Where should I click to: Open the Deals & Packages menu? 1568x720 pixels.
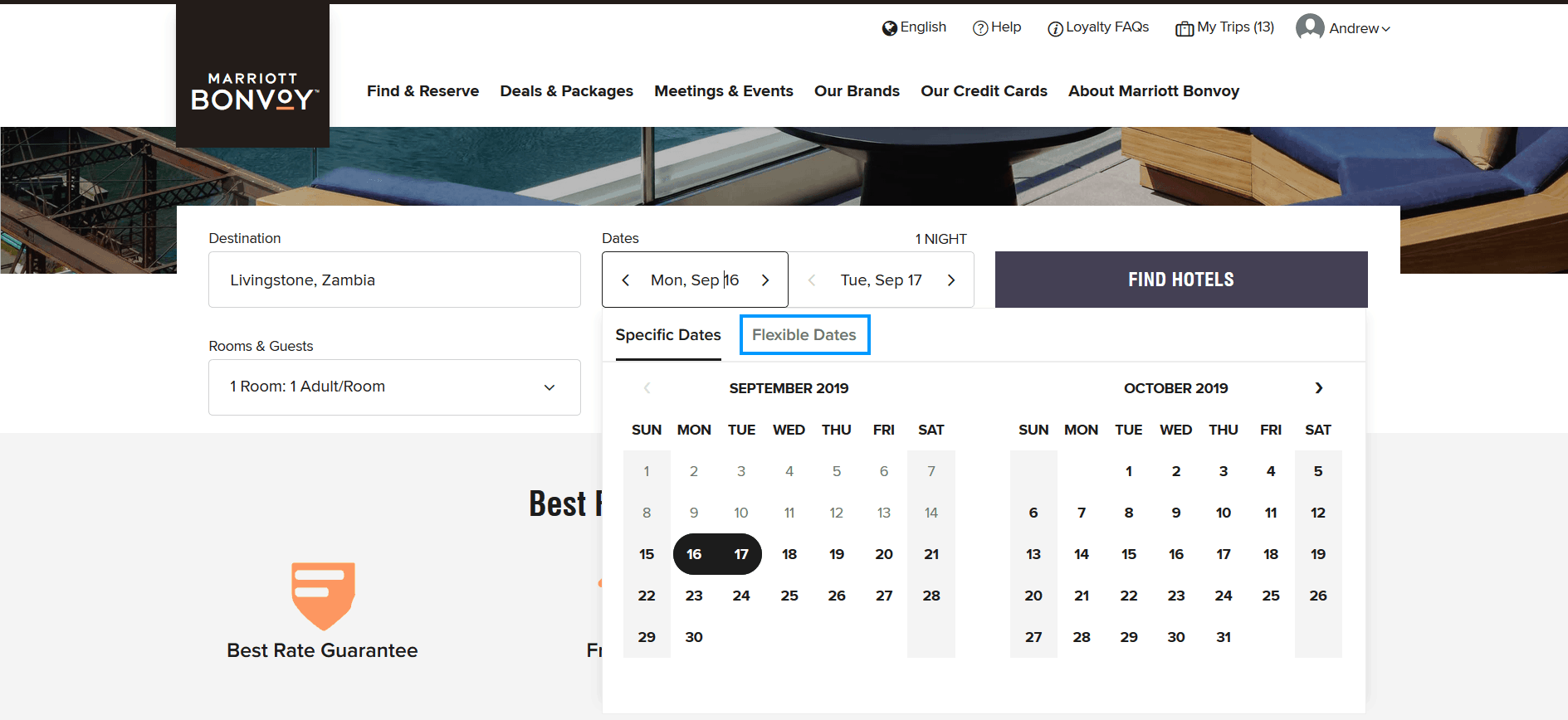(567, 91)
